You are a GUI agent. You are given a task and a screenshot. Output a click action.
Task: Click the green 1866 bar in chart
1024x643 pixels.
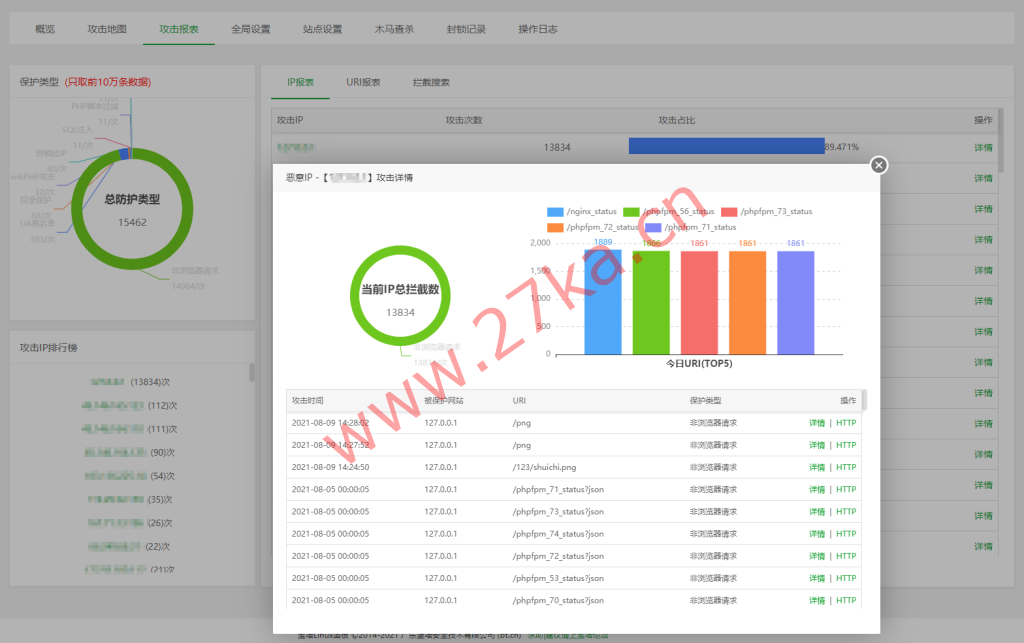[651, 303]
